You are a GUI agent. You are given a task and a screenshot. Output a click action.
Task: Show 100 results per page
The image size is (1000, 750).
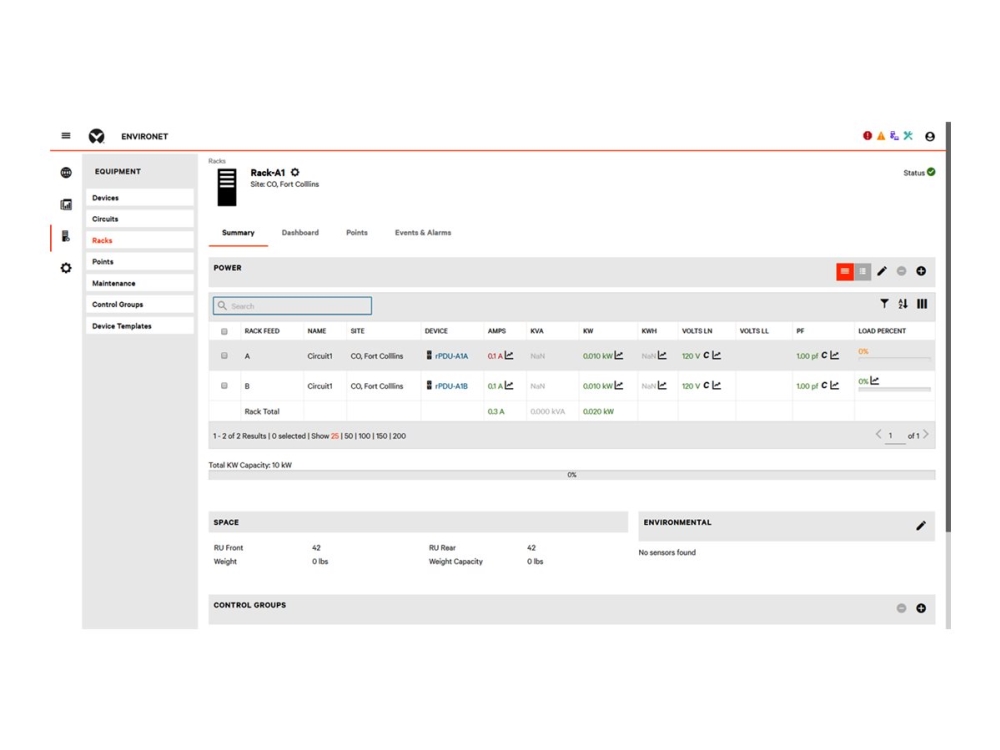(x=367, y=436)
